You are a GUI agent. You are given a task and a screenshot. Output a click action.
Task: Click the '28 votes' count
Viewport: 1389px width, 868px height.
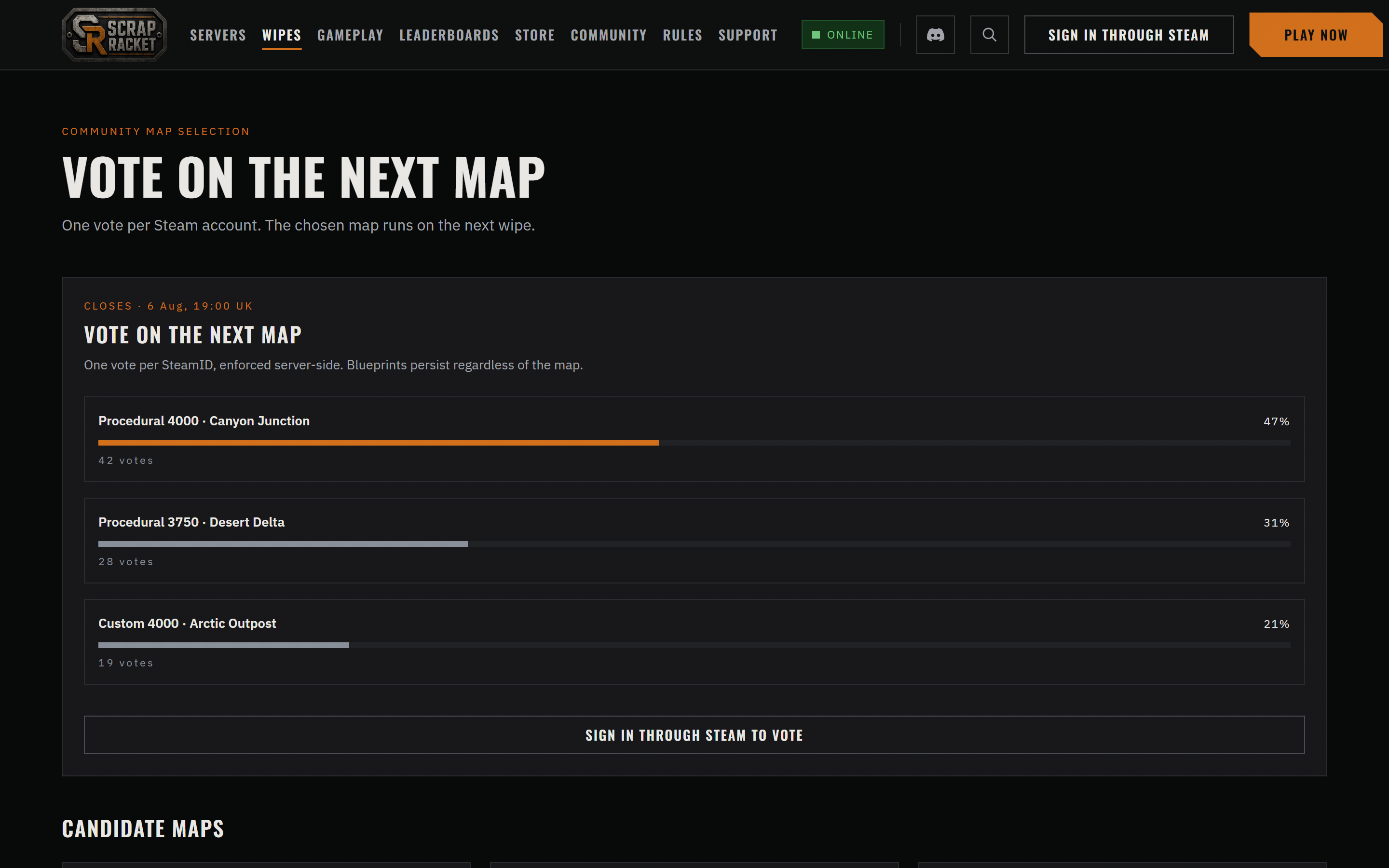click(x=126, y=561)
